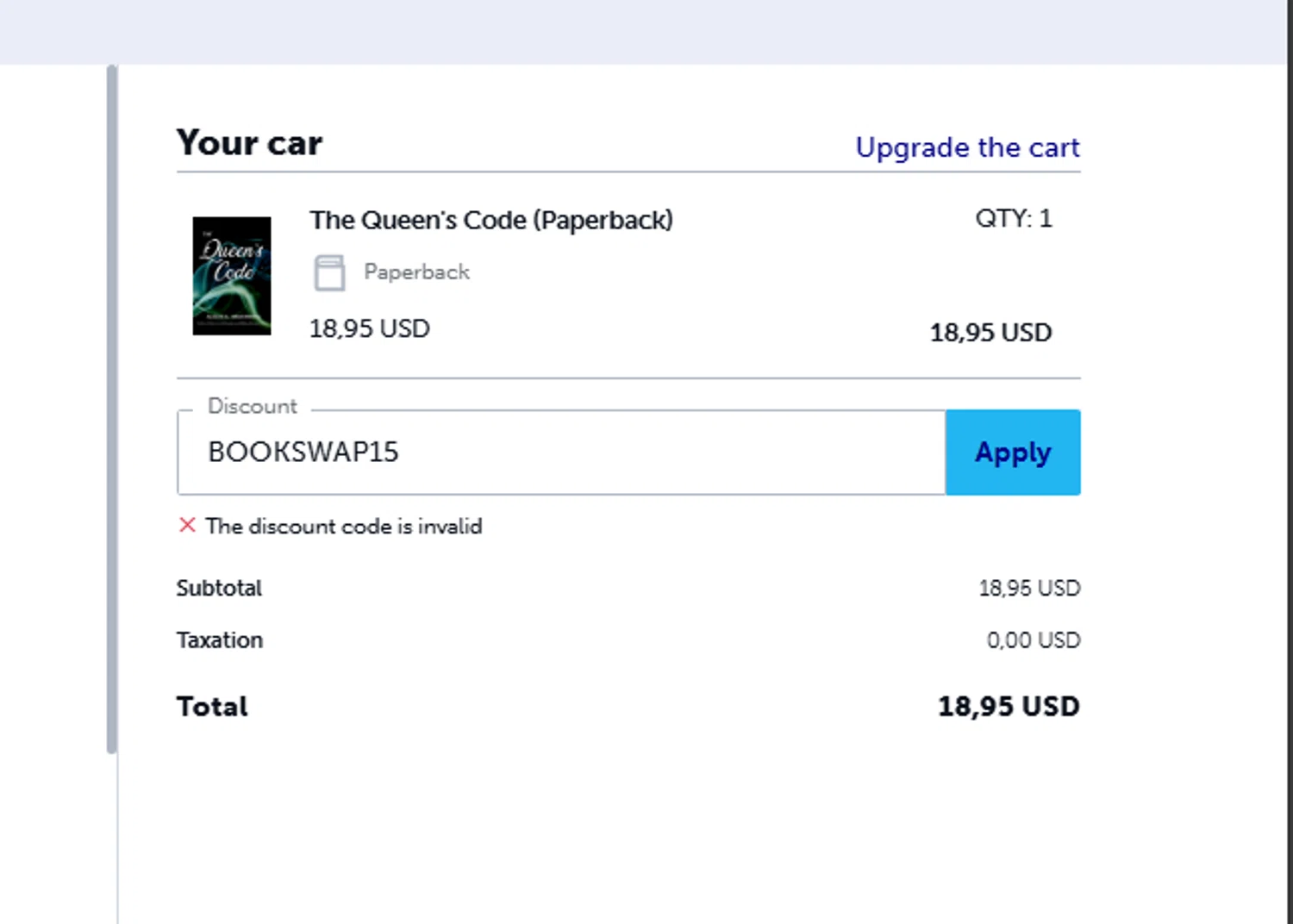Click the unit price under Paperback

click(x=369, y=329)
